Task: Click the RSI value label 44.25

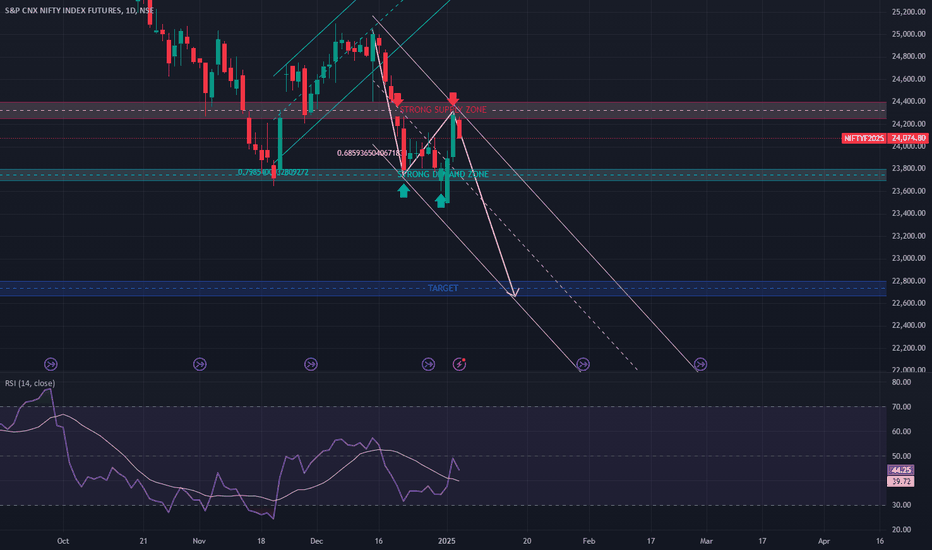Action: pyautogui.click(x=901, y=470)
